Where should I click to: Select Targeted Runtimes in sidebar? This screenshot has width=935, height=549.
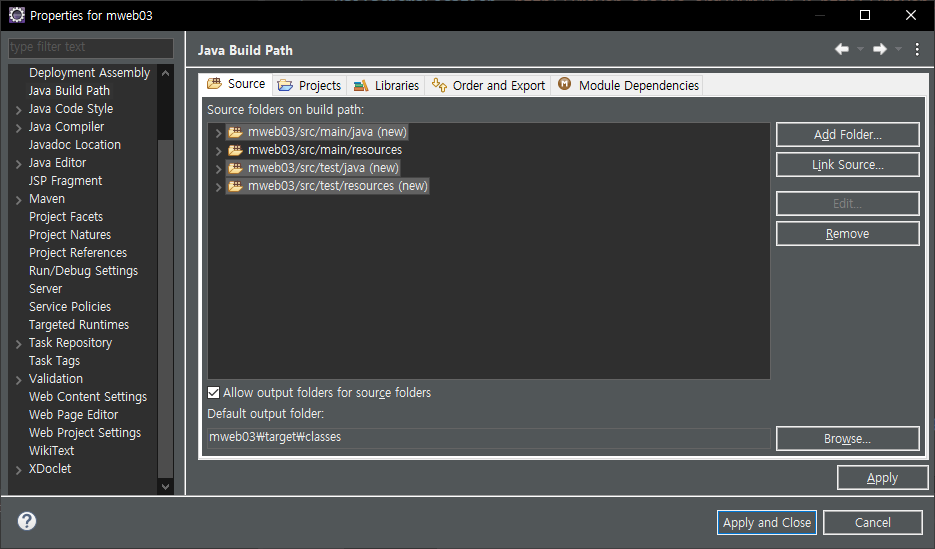point(79,325)
